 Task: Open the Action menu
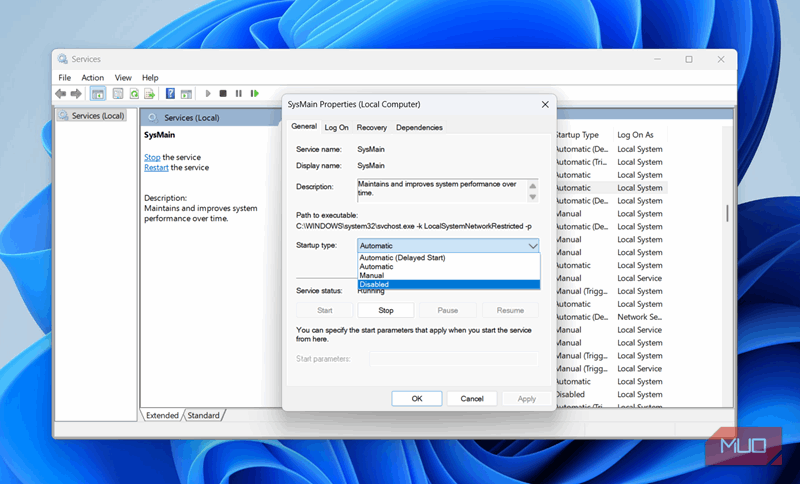(92, 77)
